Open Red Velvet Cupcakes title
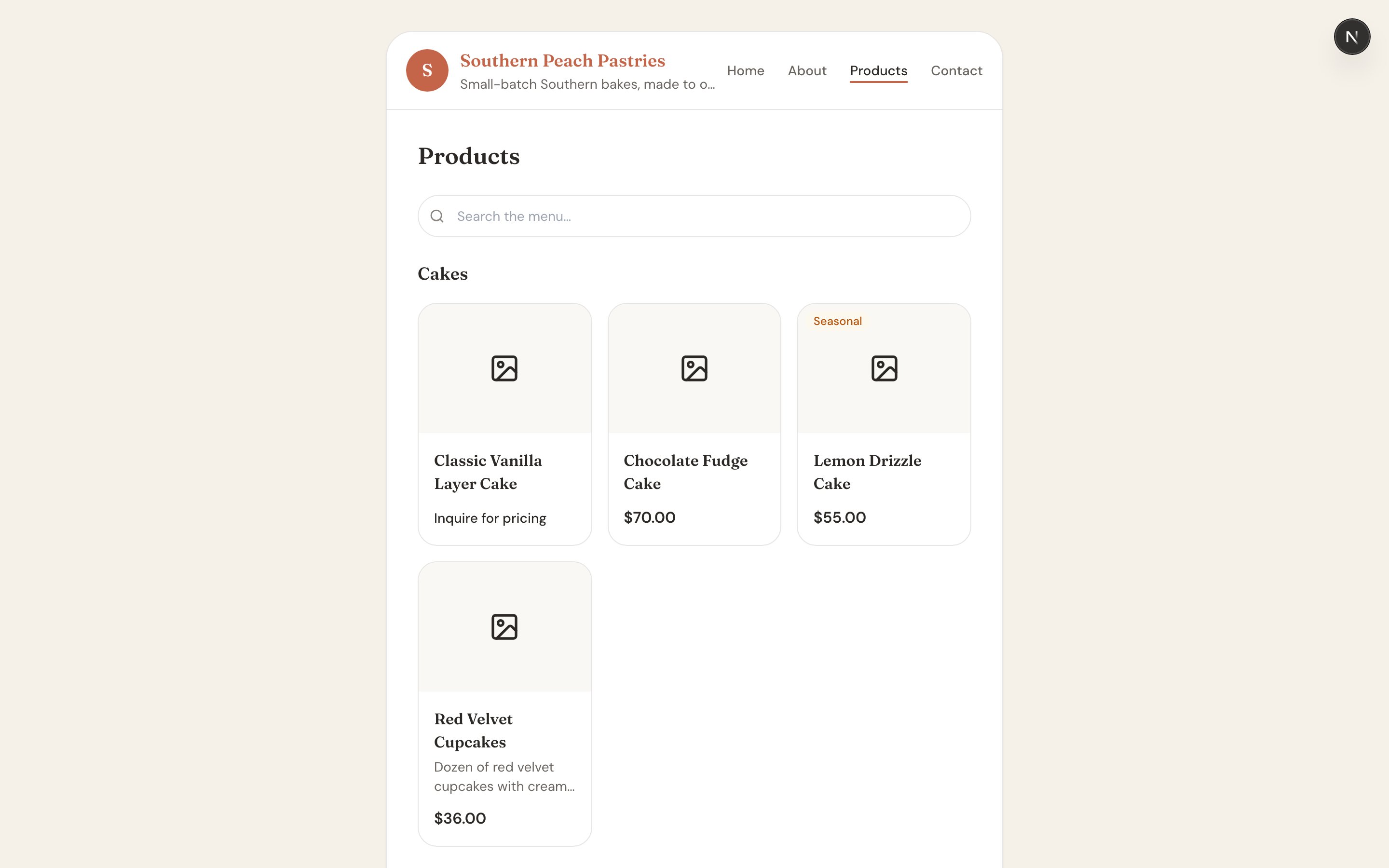 pos(473,730)
